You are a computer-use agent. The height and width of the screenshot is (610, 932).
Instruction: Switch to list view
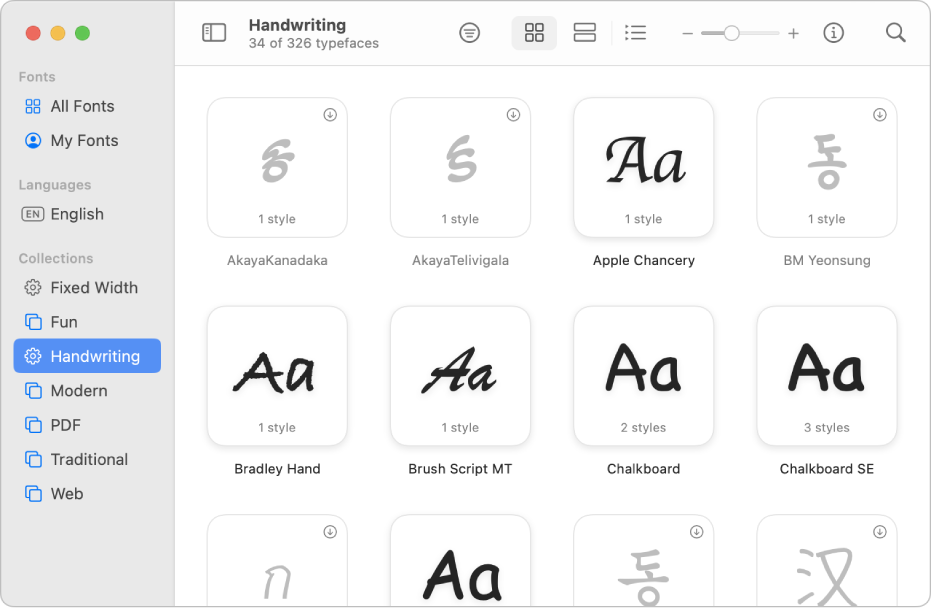pyautogui.click(x=635, y=33)
